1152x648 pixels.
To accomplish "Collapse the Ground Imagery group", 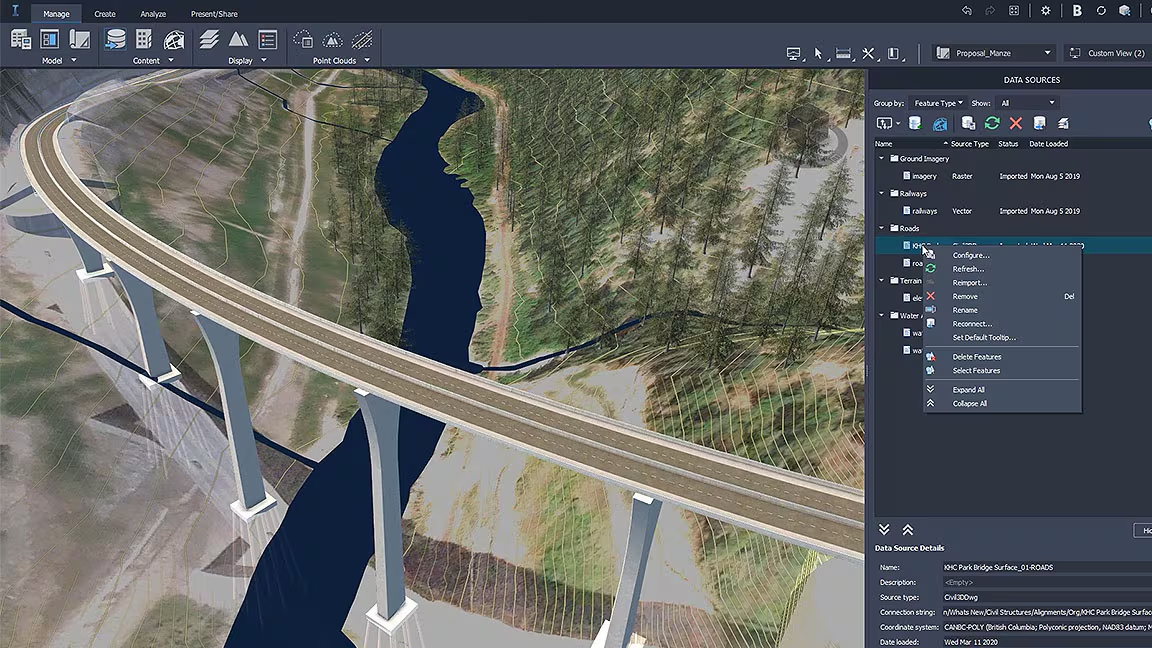I will (x=882, y=158).
